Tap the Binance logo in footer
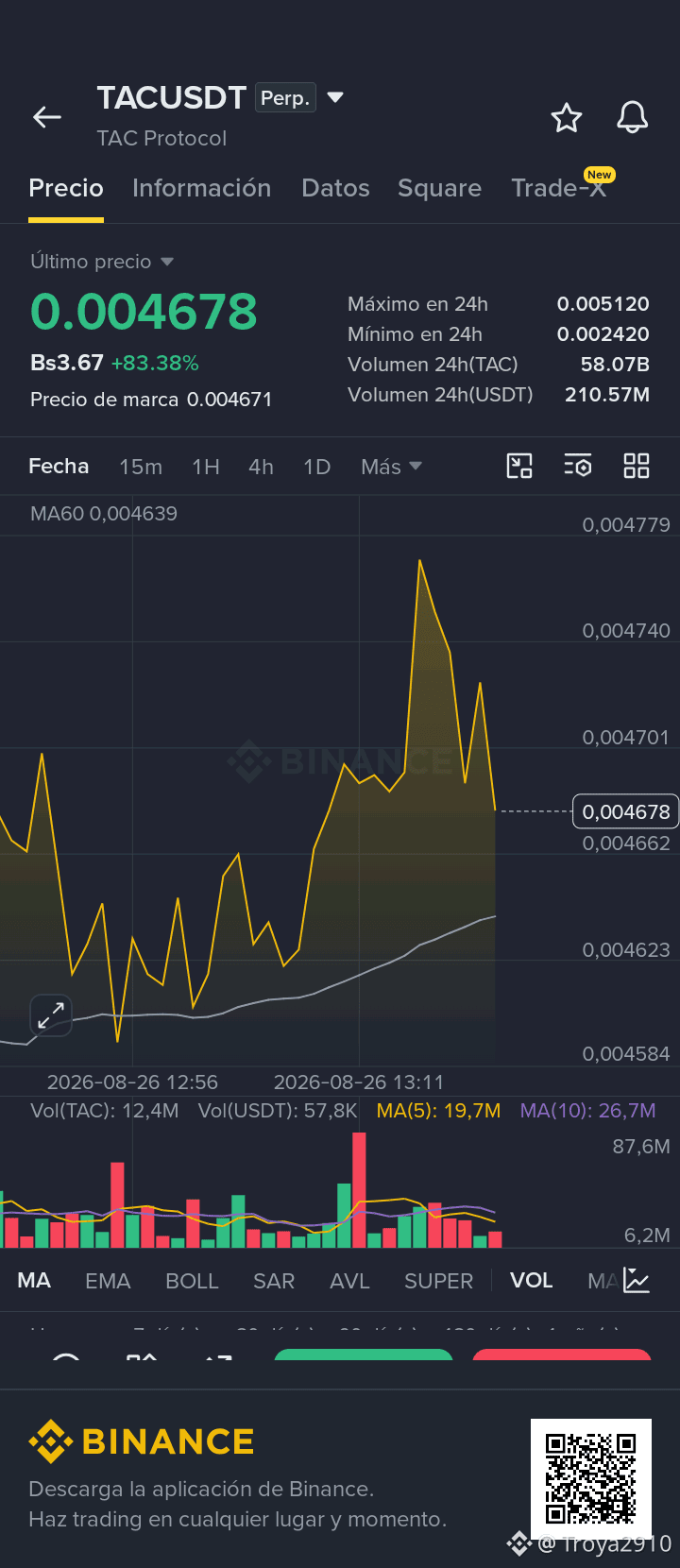680x1568 pixels. pos(142,1441)
